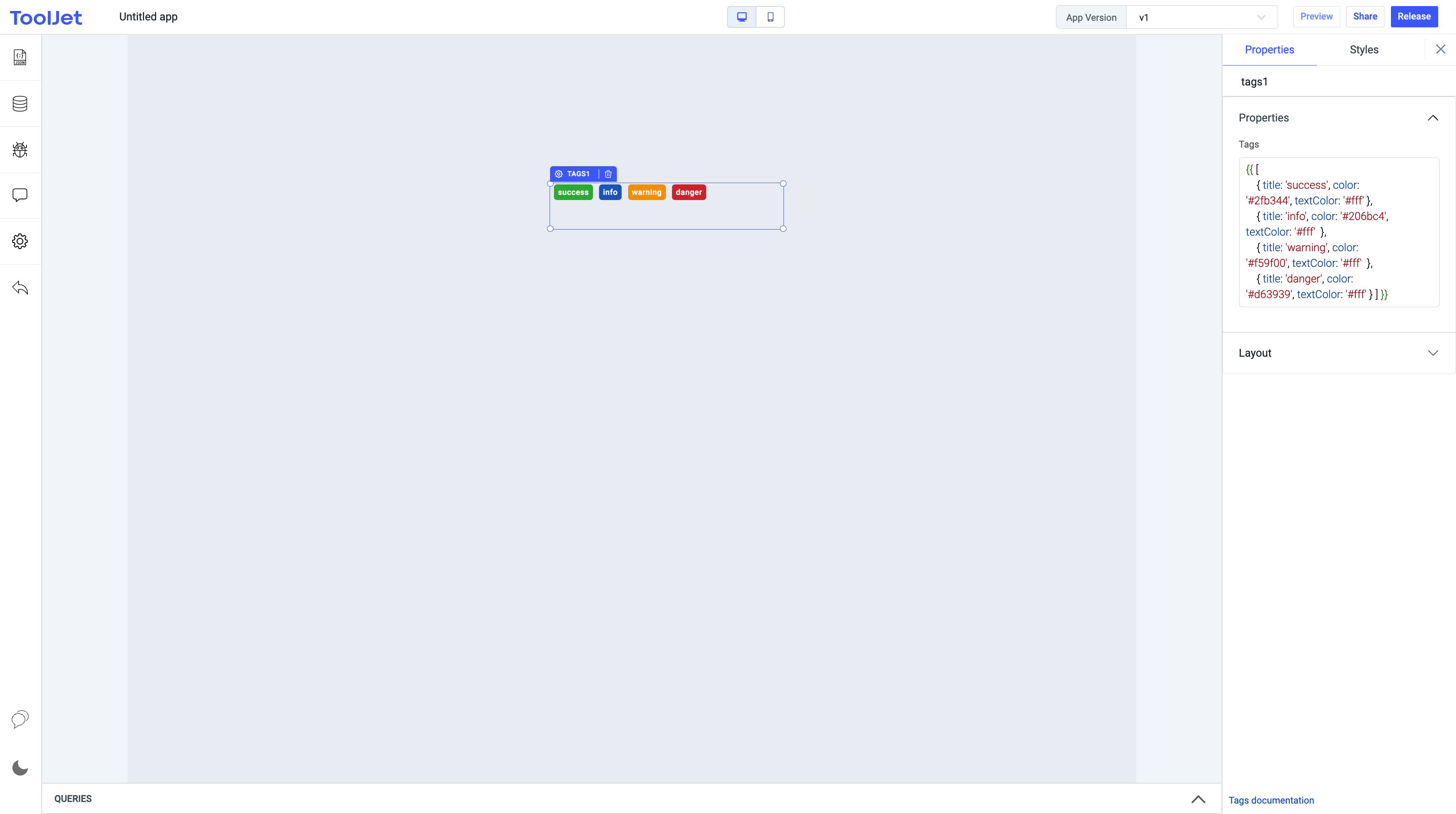The image size is (1456, 814).
Task: Enable dark mode toggle at bottom of sidebar
Action: point(20,767)
